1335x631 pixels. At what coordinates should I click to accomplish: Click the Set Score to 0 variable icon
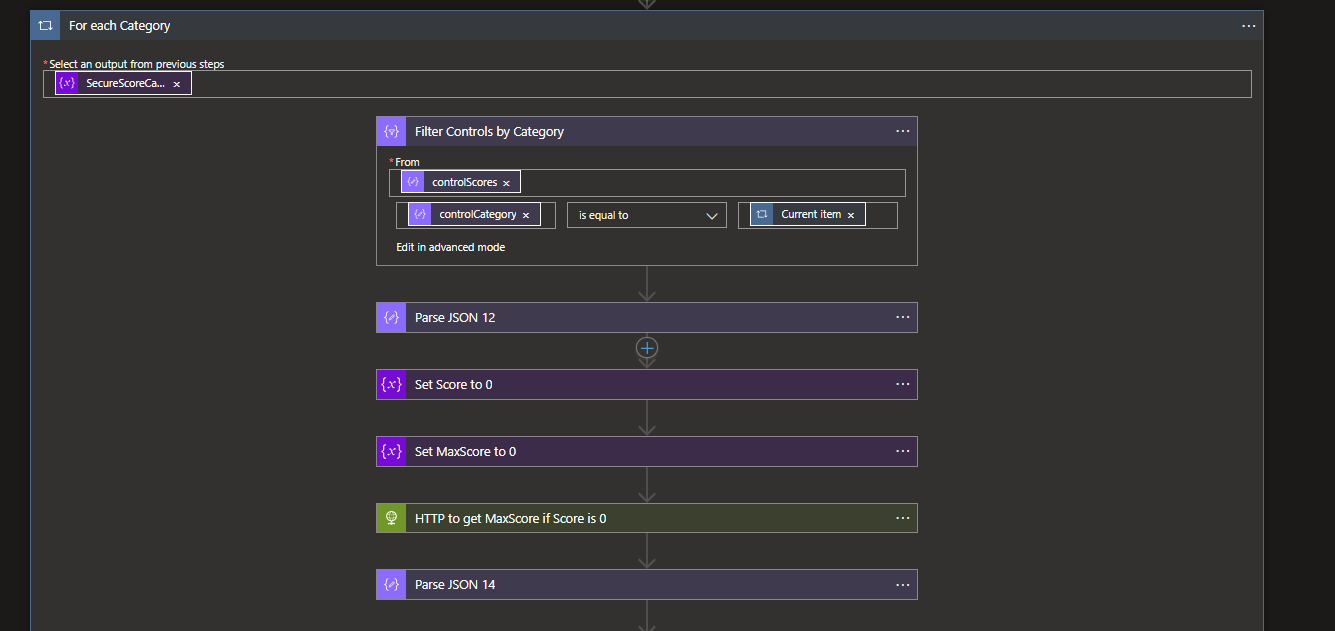coord(391,384)
